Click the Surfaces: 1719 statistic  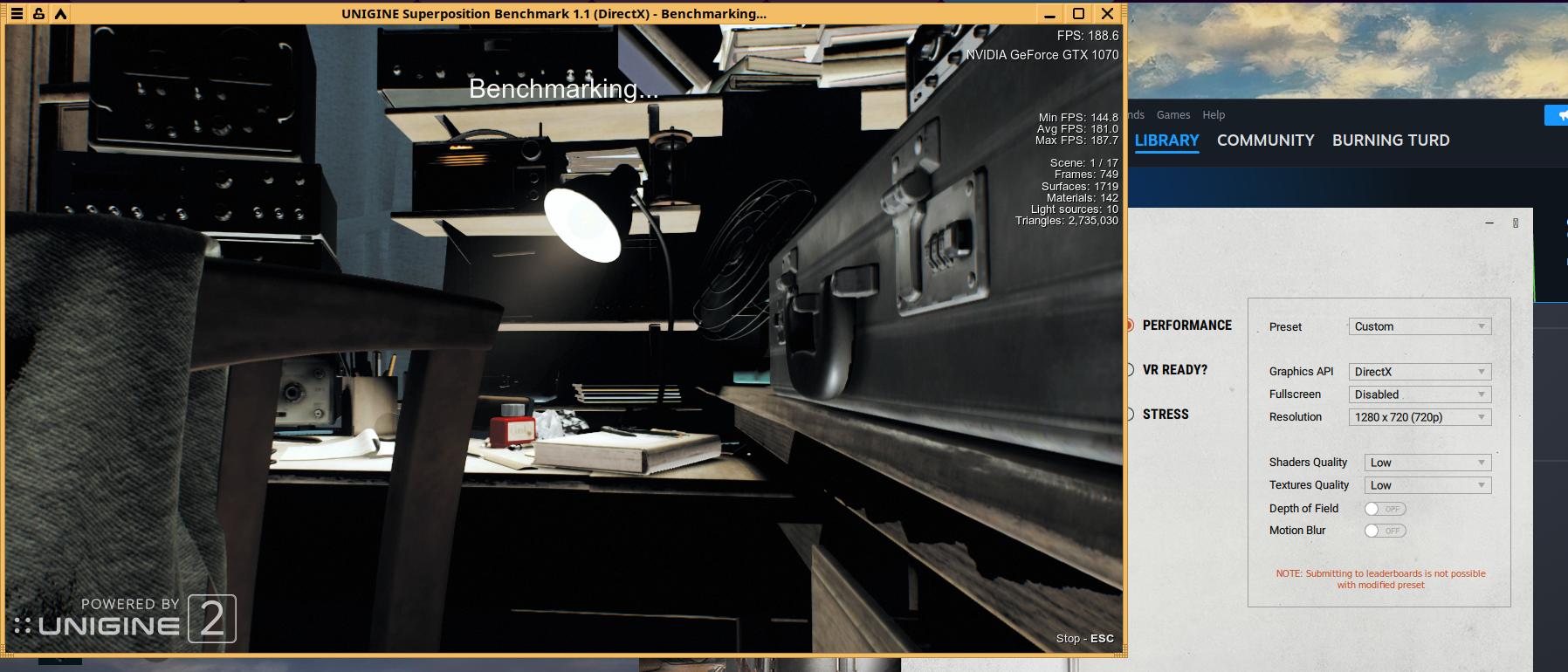coord(1080,187)
